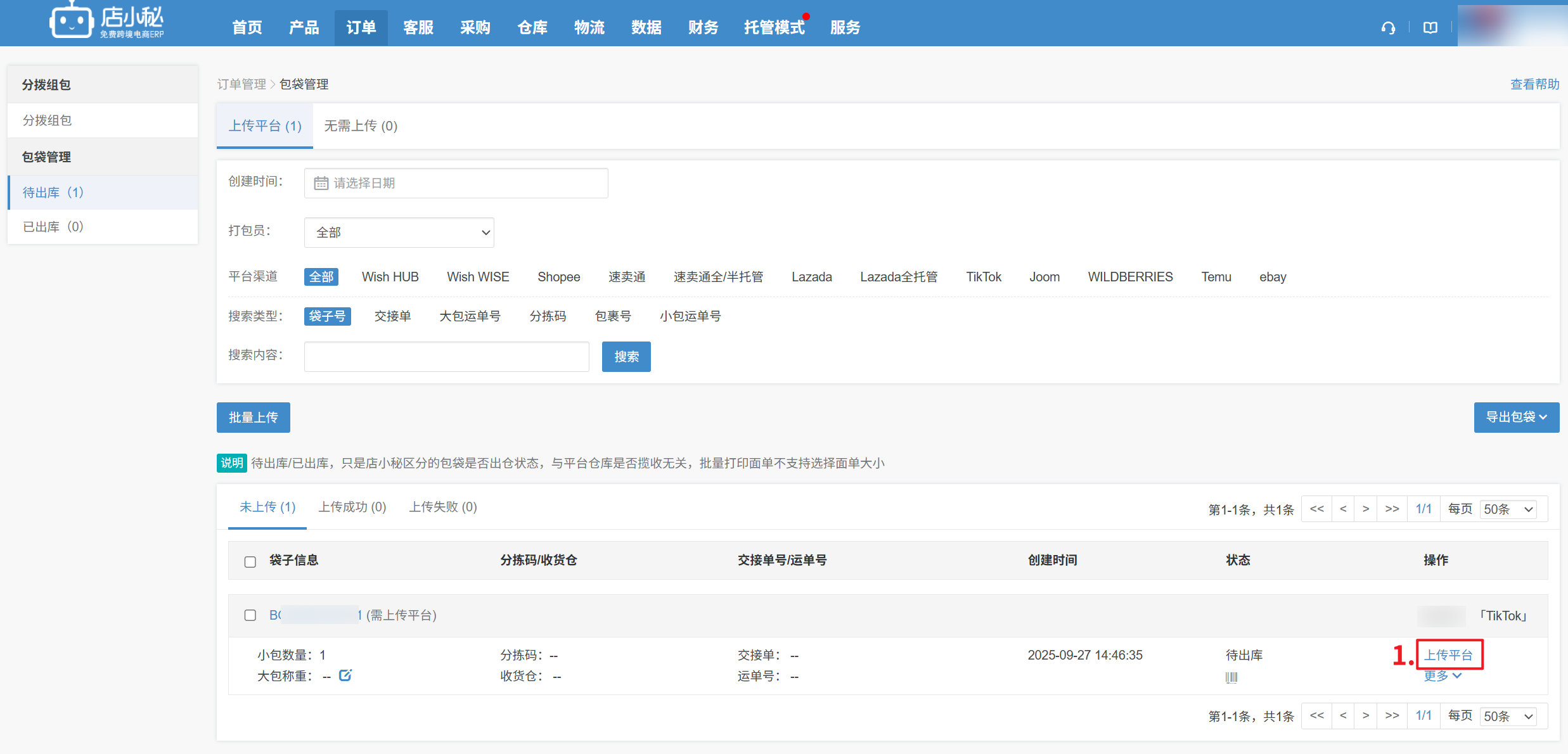The image size is (1568, 754).
Task: Click the 搜索内容 text input field
Action: click(x=446, y=357)
